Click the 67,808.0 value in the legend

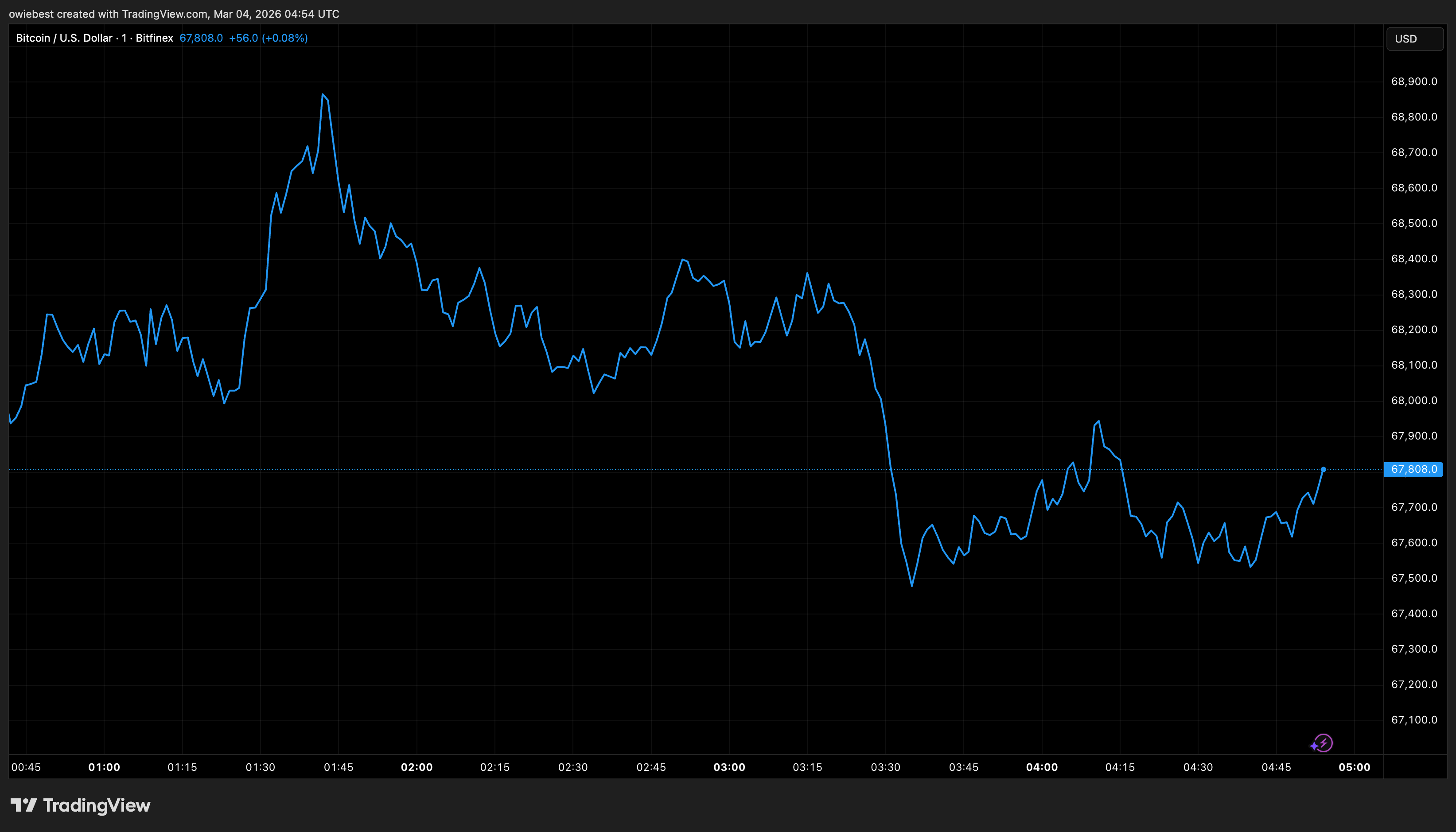[x=201, y=38]
